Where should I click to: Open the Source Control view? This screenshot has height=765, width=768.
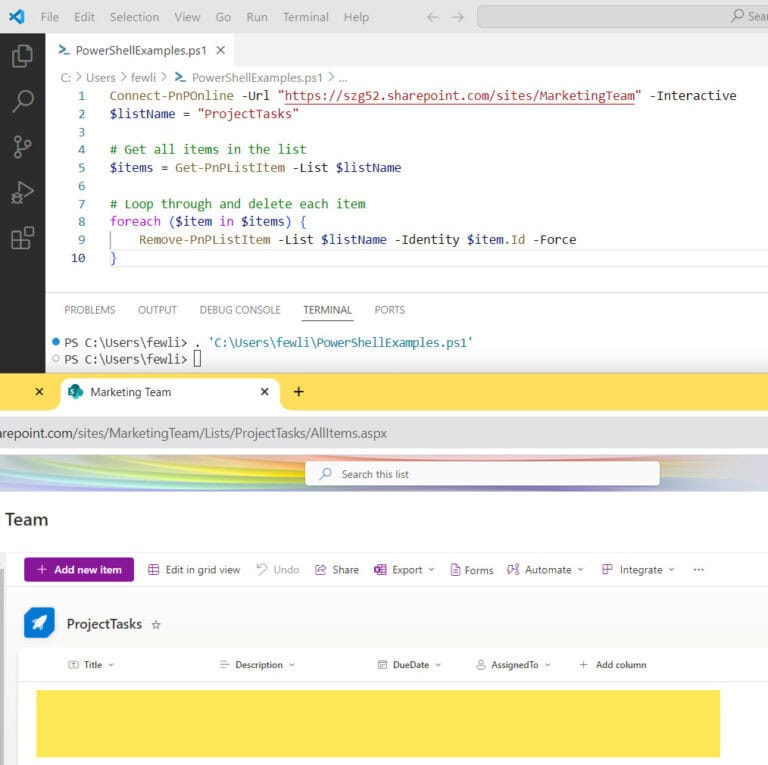(23, 146)
